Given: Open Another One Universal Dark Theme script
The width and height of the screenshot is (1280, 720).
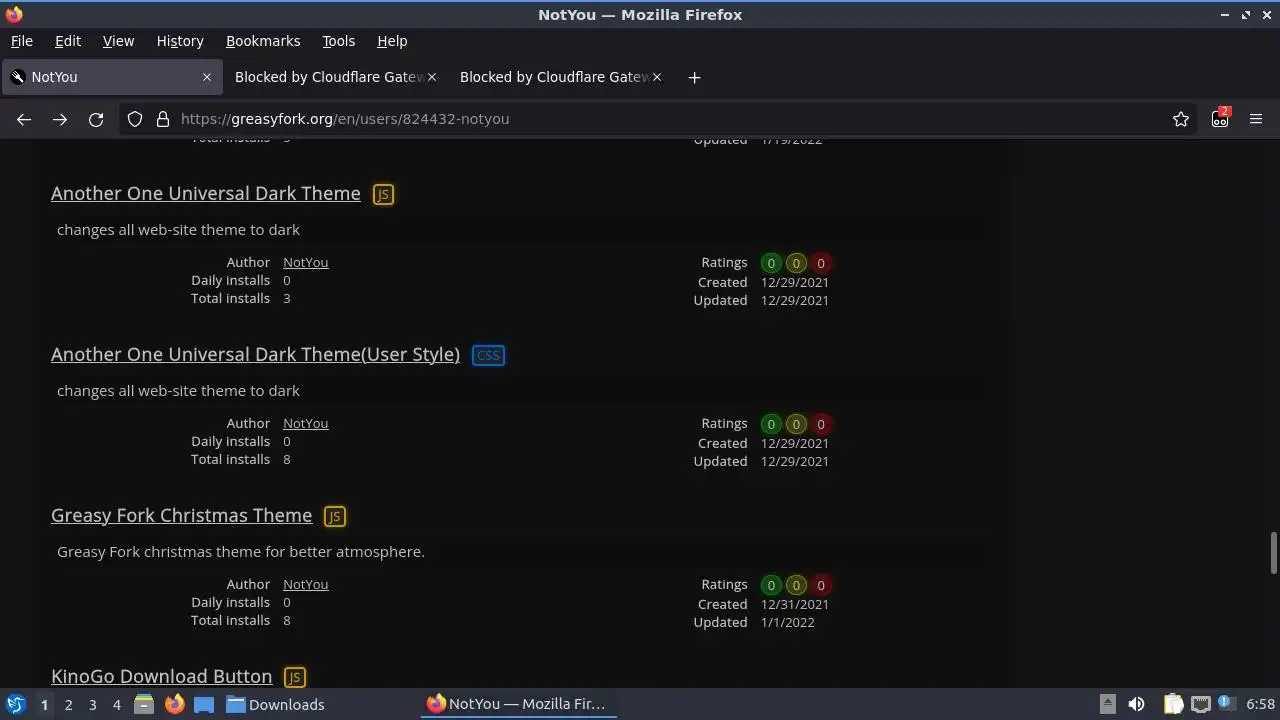Looking at the screenshot, I should (206, 193).
